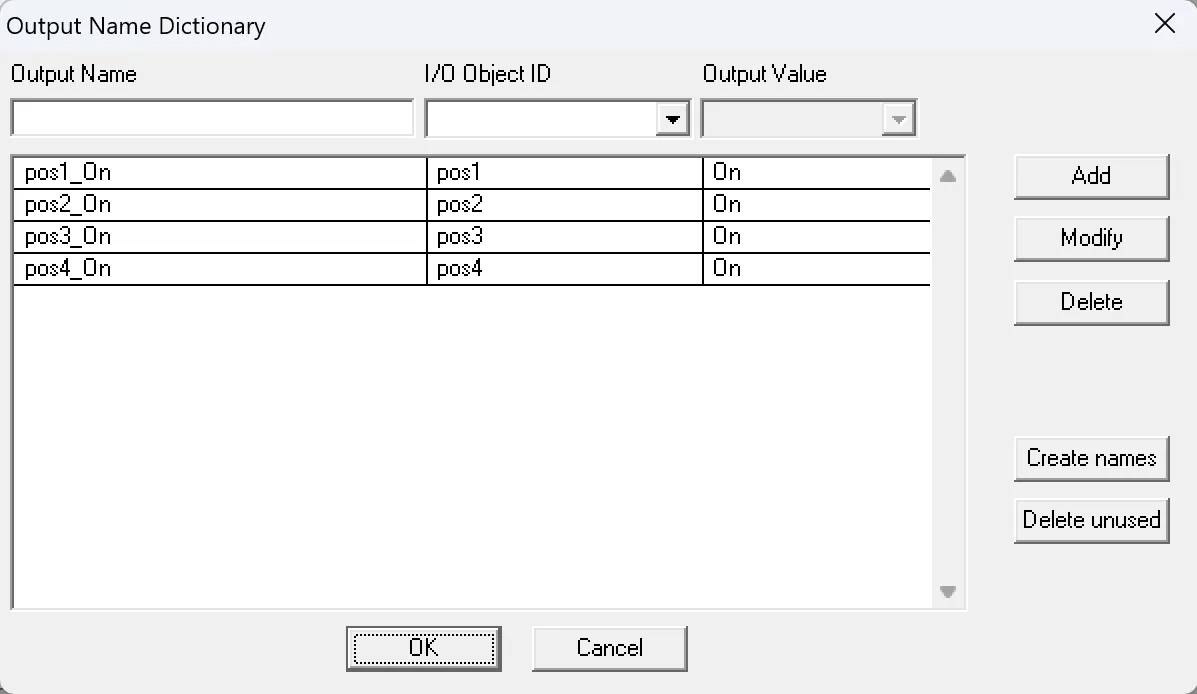
Task: Close the Output Name Dictionary dialog
Action: (x=1164, y=24)
